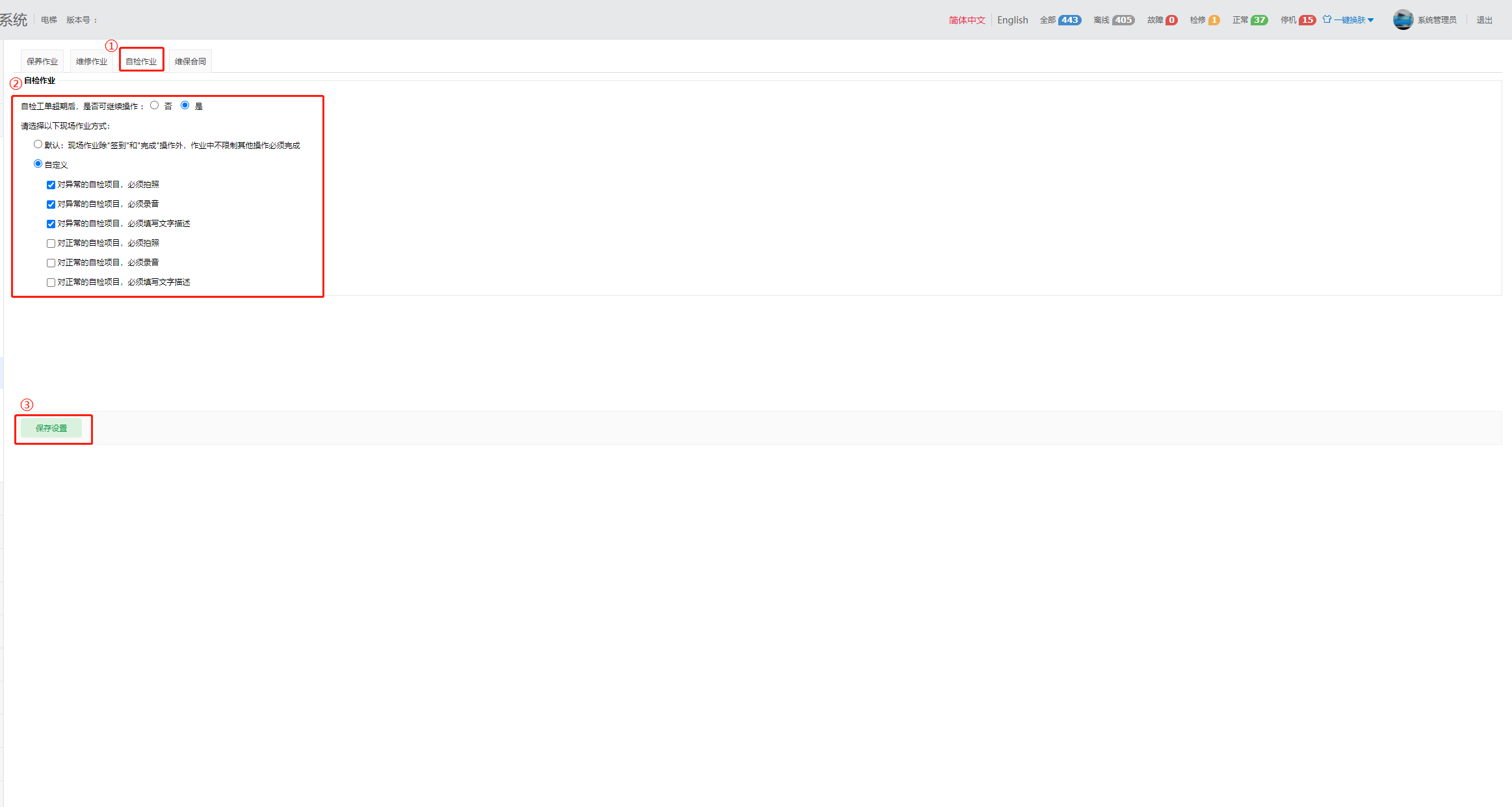The image size is (1512, 807).
Task: Click the blue 443 total badge
Action: [1069, 20]
